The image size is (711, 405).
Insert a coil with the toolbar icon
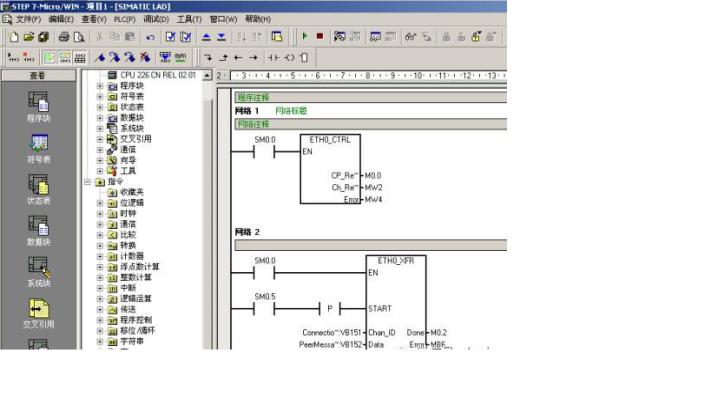click(x=290, y=58)
